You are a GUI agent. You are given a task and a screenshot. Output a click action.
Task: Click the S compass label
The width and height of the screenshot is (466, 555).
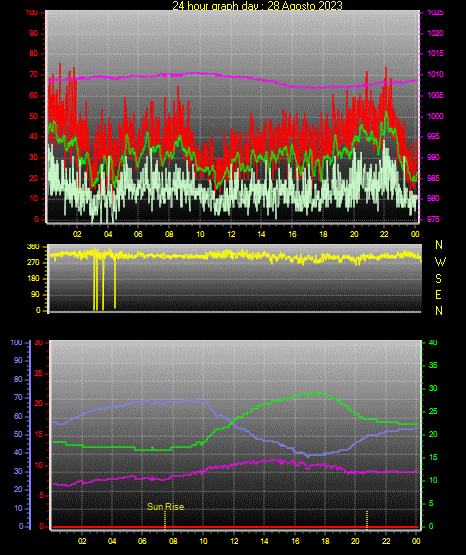(x=438, y=279)
